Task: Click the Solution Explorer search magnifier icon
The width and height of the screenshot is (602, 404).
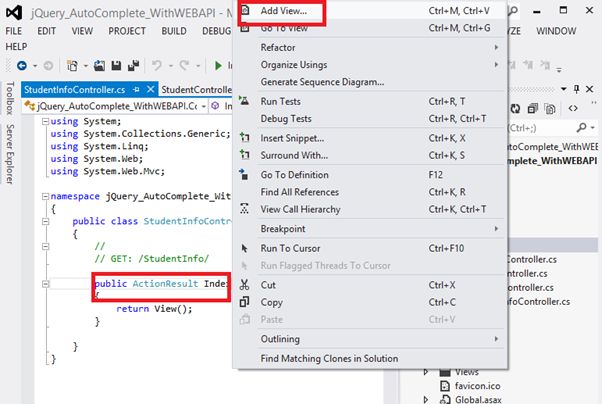Action: point(582,127)
